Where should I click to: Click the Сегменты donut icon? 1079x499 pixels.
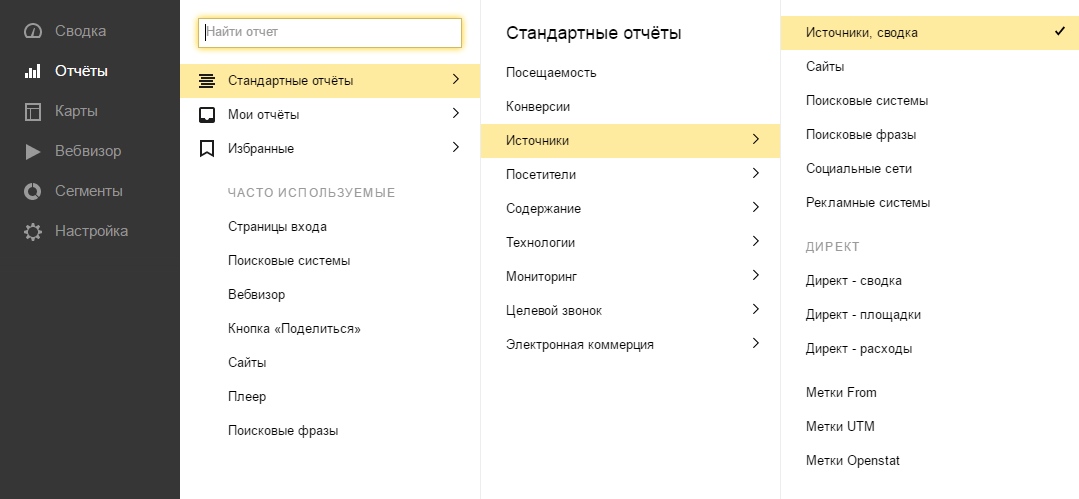point(33,191)
